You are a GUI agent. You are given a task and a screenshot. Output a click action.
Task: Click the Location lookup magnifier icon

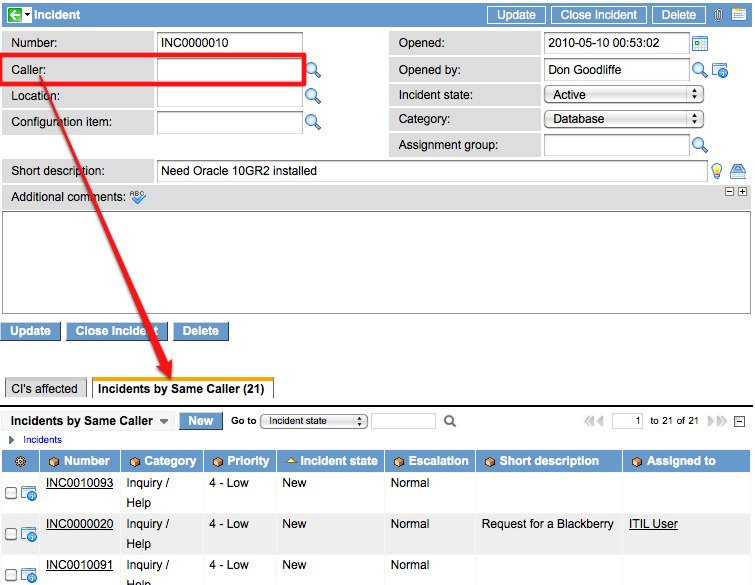coord(313,96)
